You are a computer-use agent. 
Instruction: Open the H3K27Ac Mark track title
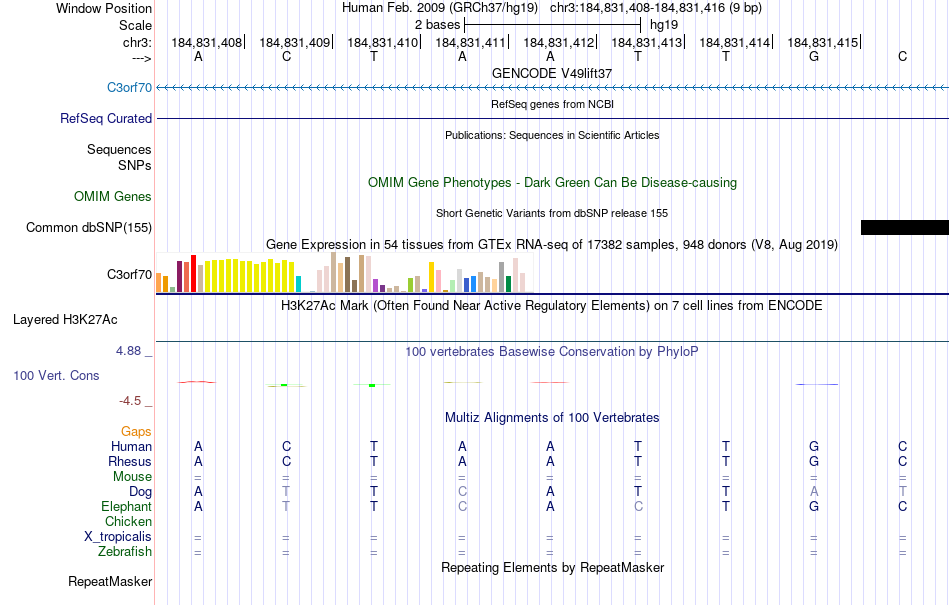[x=552, y=305]
